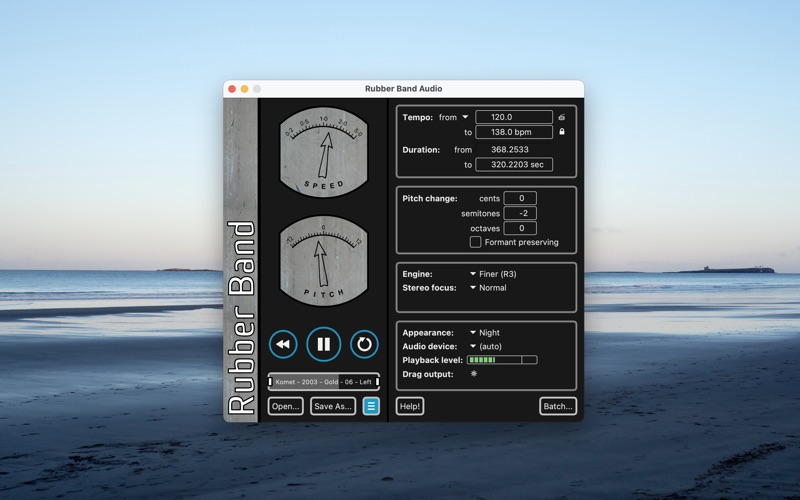
Task: Toggle the tempo lock padlock icon
Action: point(562,132)
